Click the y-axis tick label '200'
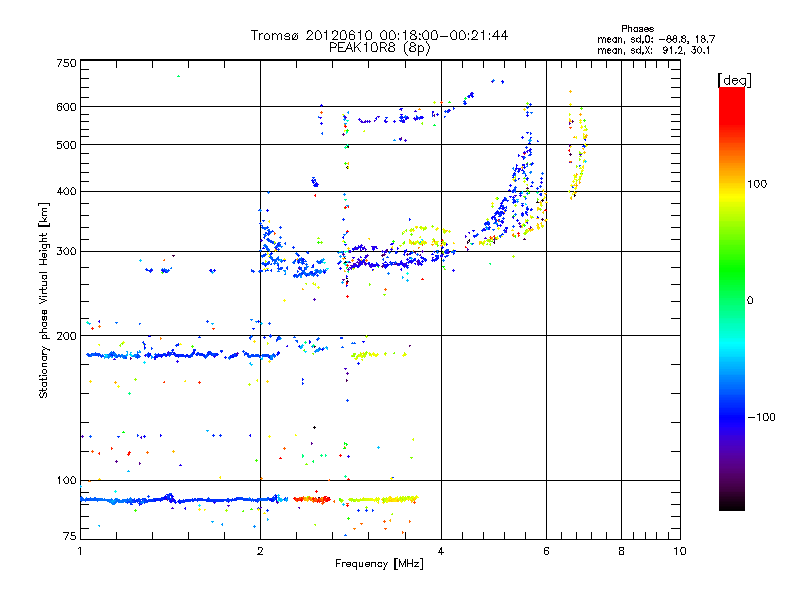The image size is (800, 600). [66, 336]
